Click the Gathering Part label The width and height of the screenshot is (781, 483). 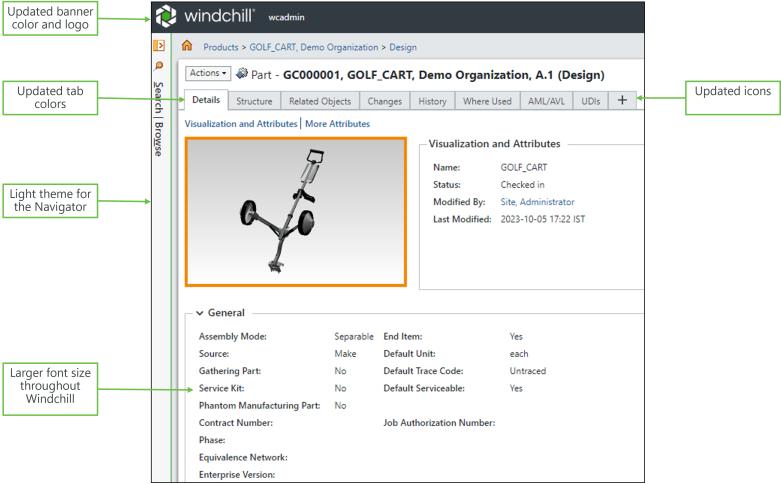pos(230,371)
